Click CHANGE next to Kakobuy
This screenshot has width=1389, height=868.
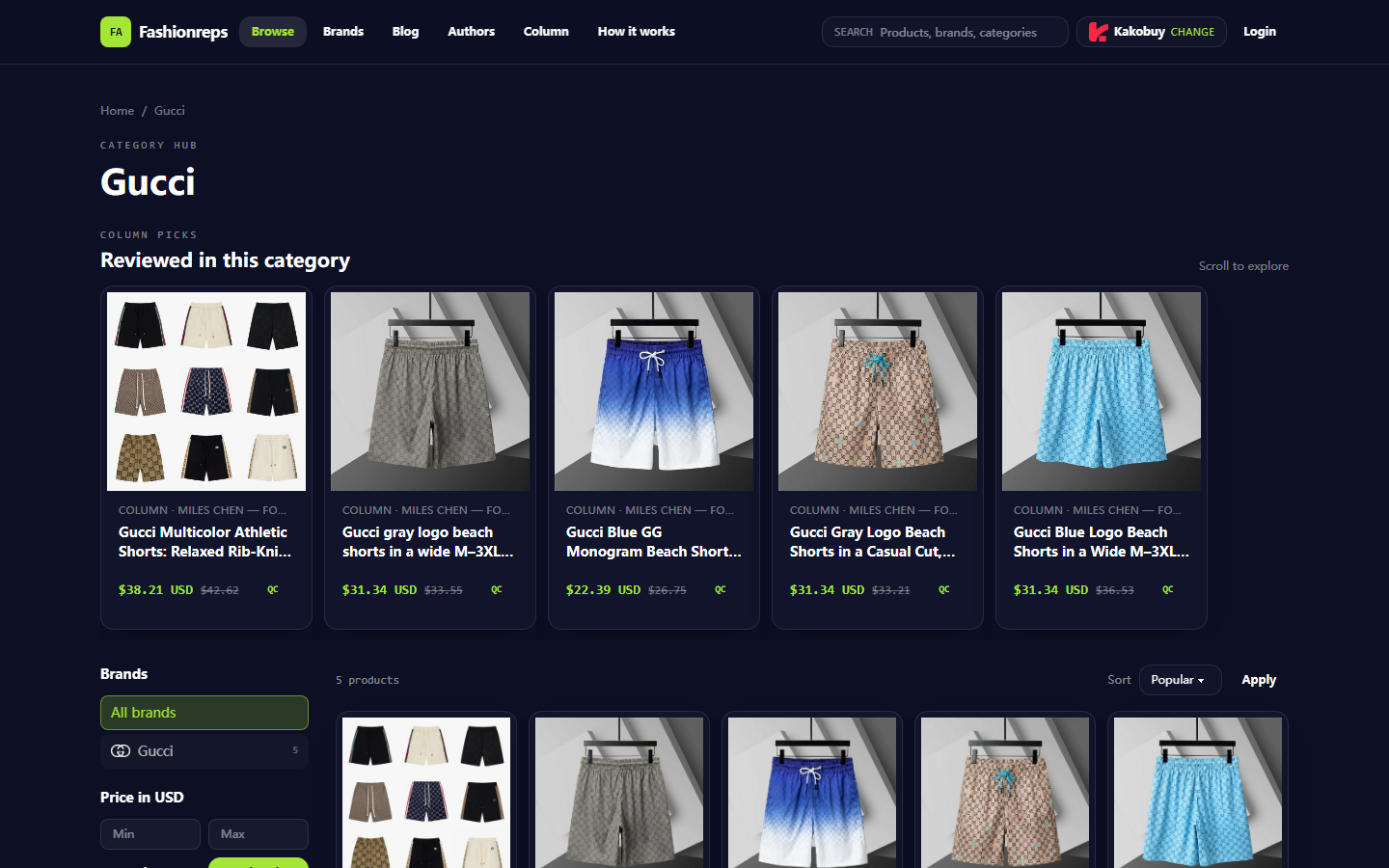click(x=1192, y=32)
